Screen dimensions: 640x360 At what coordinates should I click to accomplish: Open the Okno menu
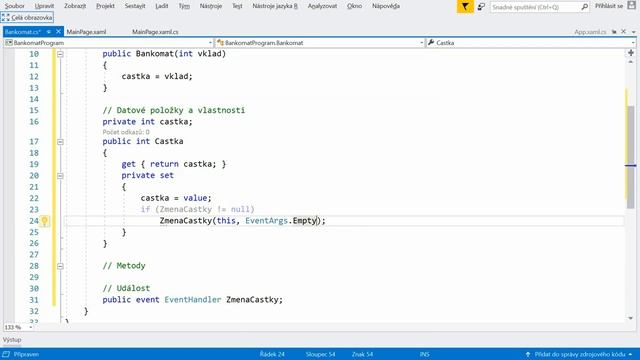[x=354, y=6]
